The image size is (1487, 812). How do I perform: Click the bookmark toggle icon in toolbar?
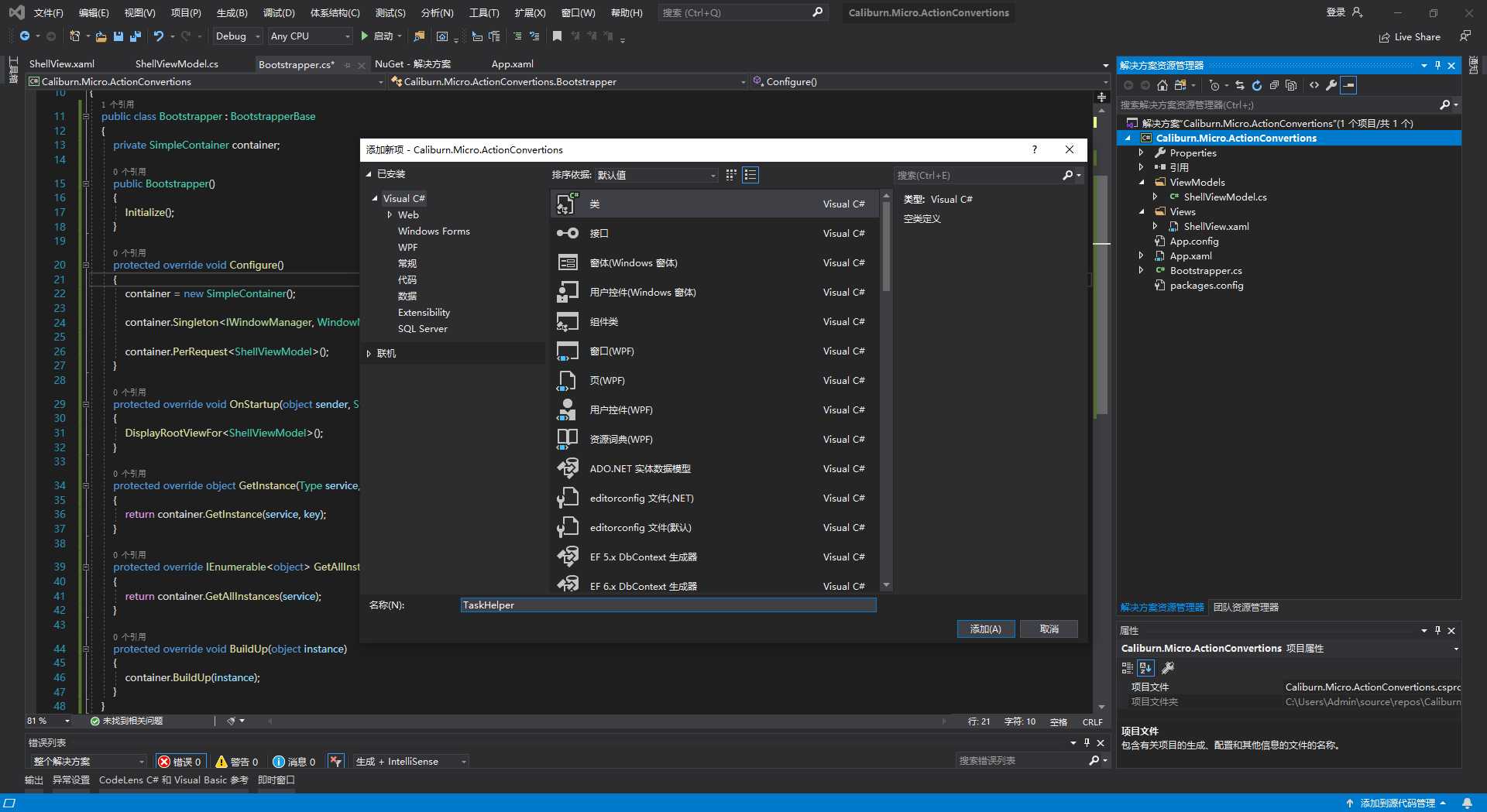click(x=557, y=36)
